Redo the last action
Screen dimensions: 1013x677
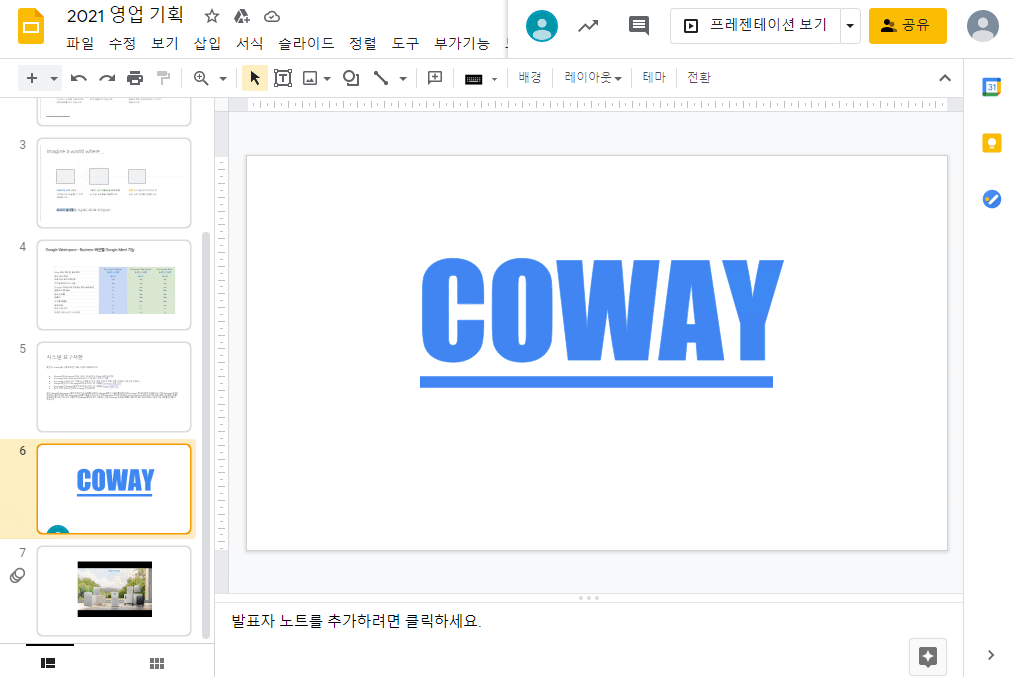(107, 78)
